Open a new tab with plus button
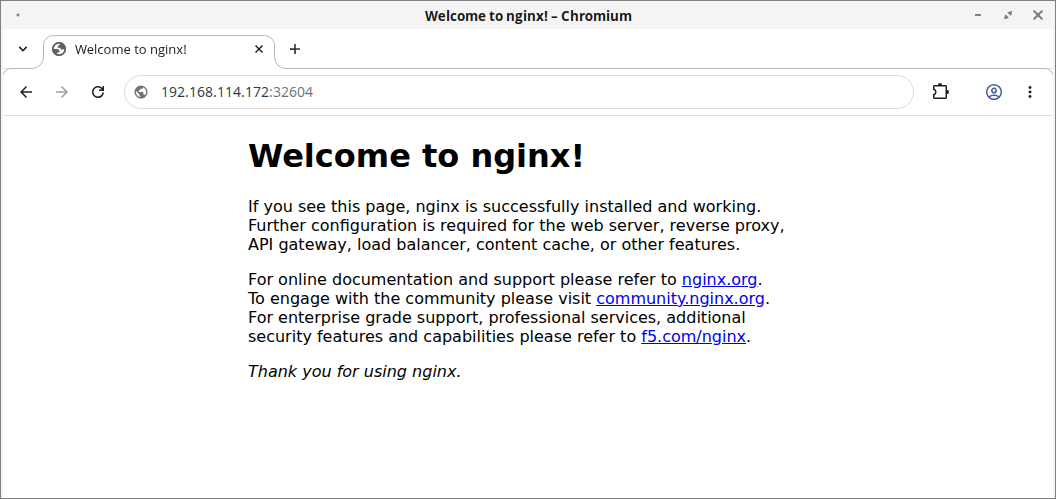Viewport: 1056px width, 499px height. click(294, 49)
